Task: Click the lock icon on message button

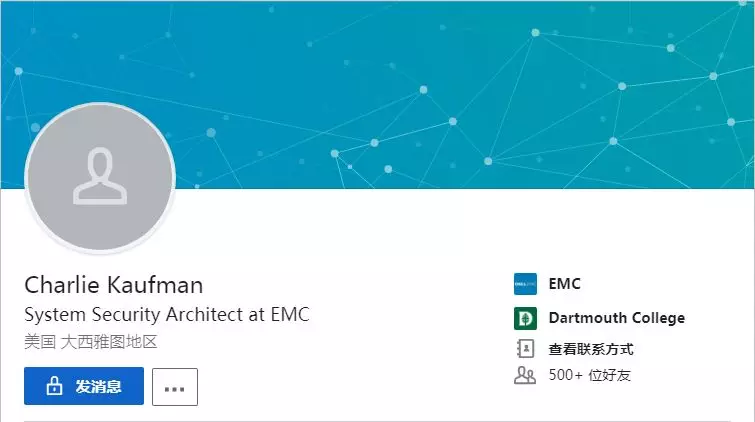Action: pyautogui.click(x=54, y=386)
